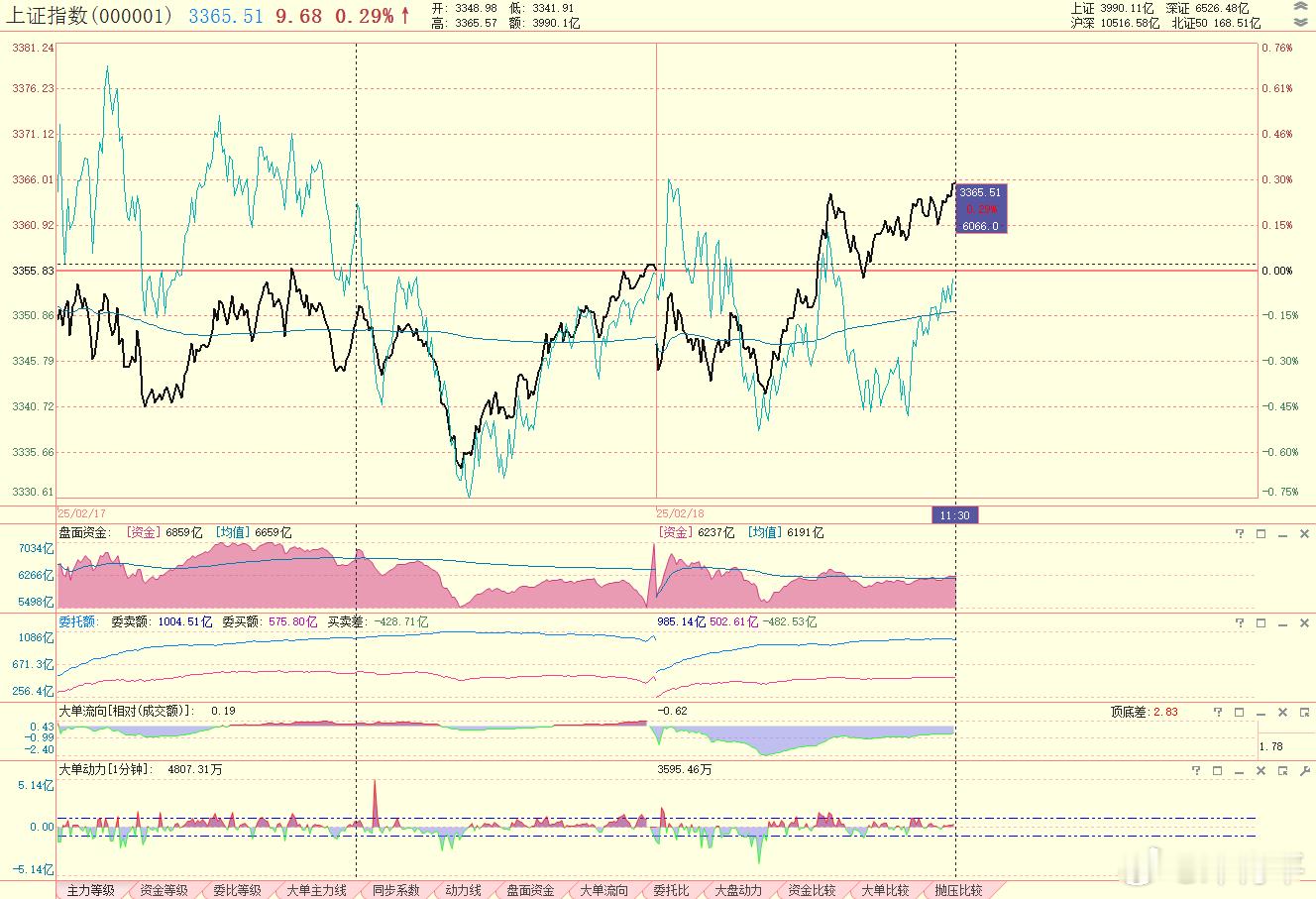Switch to the 大单比较 tab
This screenshot has height=899, width=1316.
pyautogui.click(x=886, y=890)
